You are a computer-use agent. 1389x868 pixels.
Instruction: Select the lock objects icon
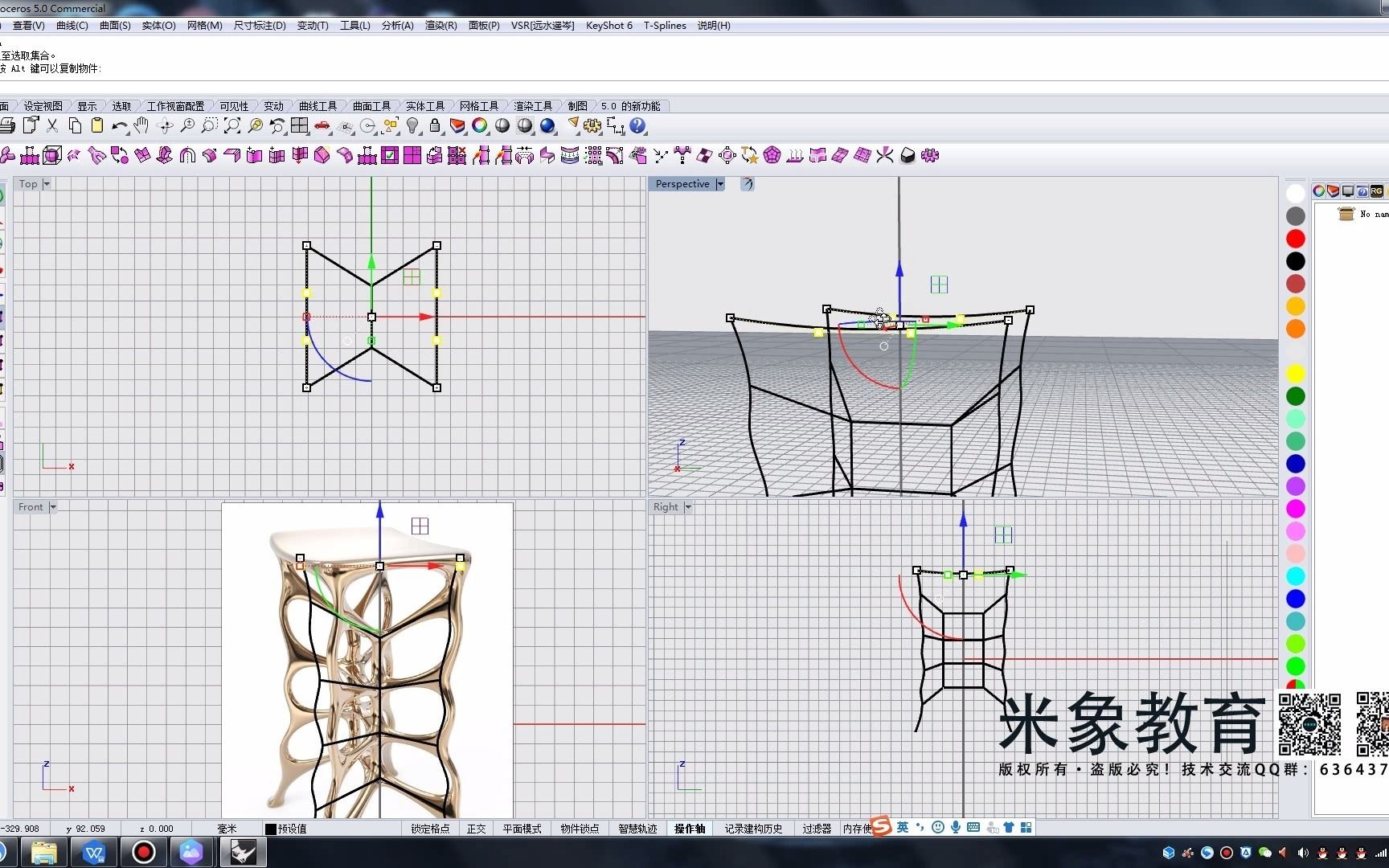tap(434, 126)
